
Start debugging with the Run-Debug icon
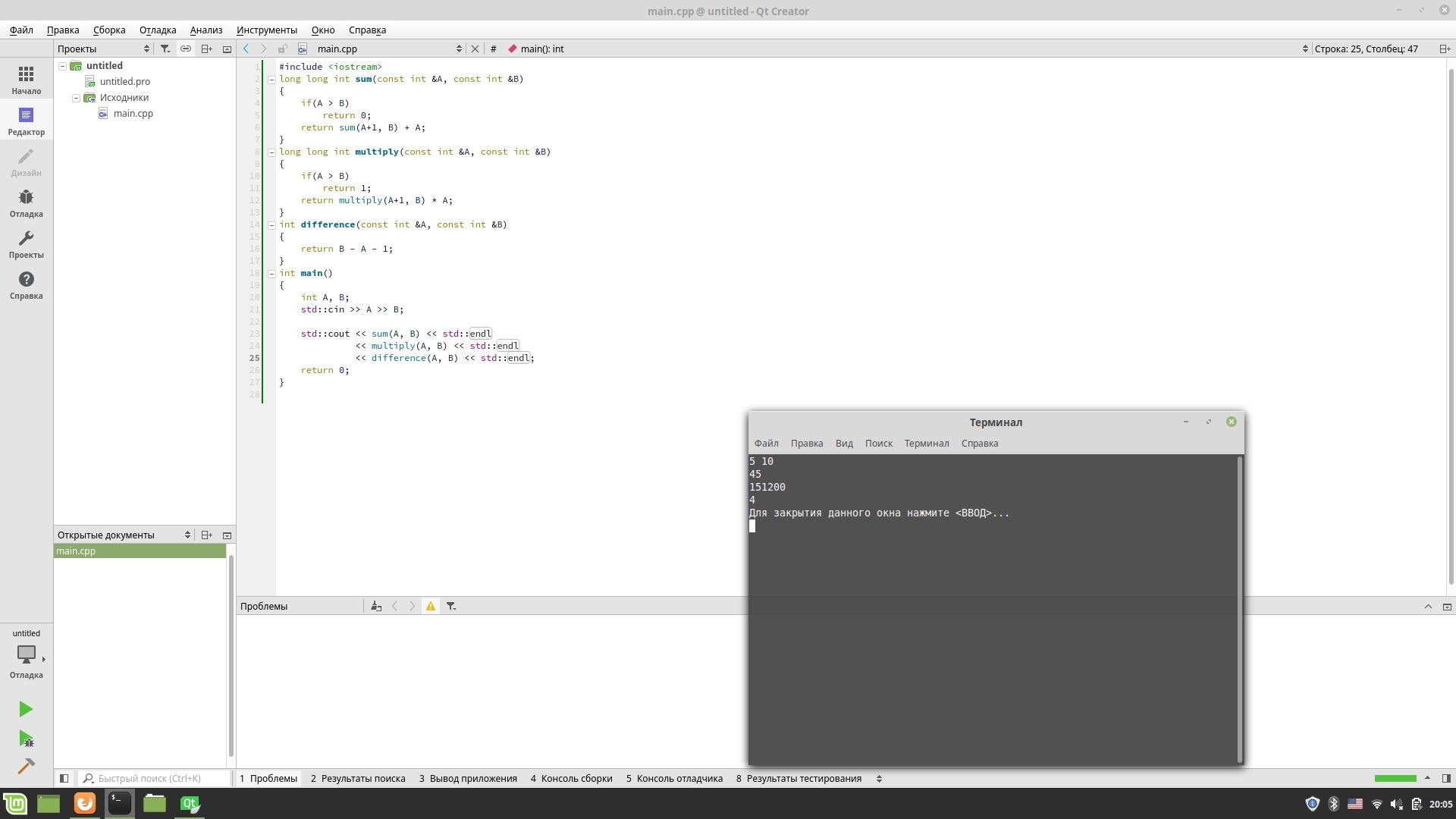(26, 739)
